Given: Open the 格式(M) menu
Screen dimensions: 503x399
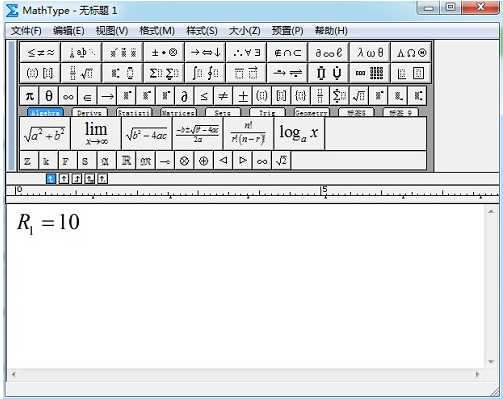Looking at the screenshot, I should point(157,31).
